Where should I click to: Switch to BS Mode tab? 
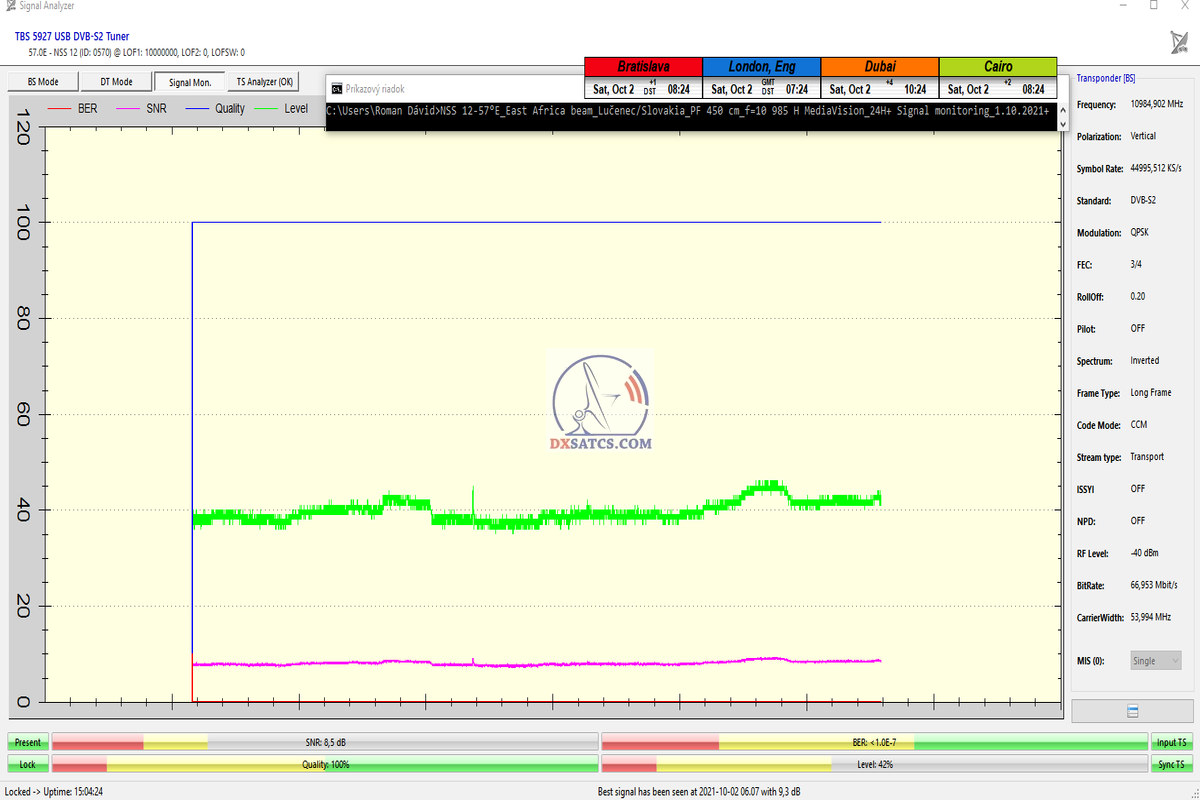coord(42,82)
